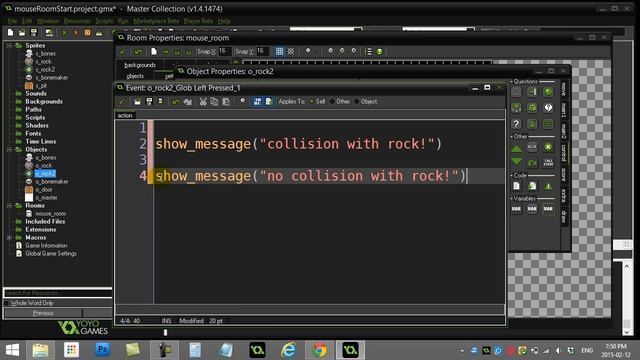The image size is (640, 360).
Task: Click the redo icon in code editor toolbar
Action: [187, 102]
